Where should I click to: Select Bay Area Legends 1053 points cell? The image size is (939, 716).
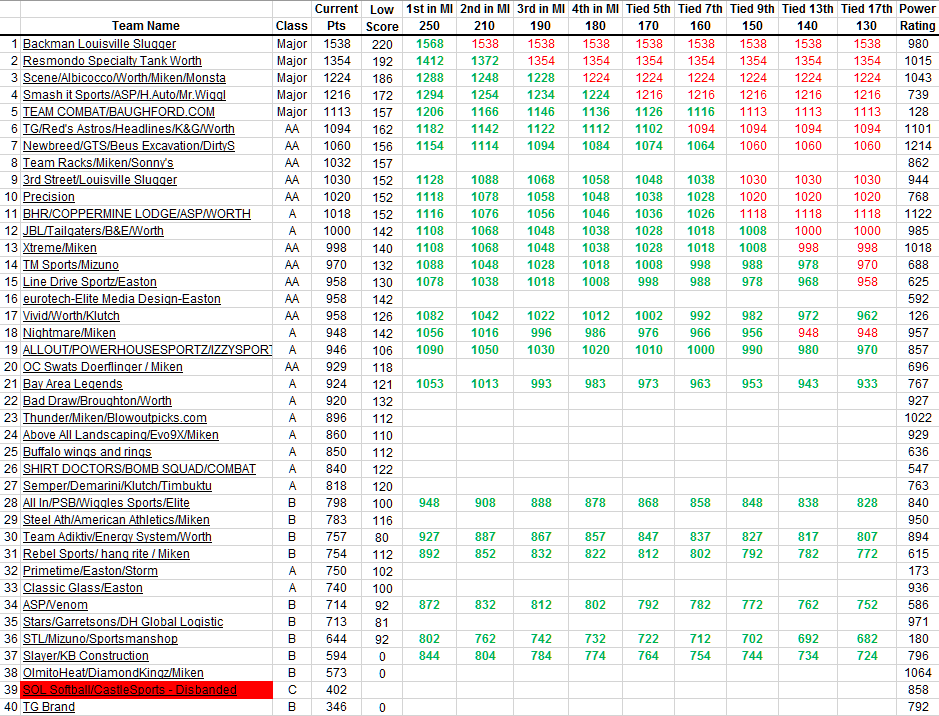pos(429,384)
